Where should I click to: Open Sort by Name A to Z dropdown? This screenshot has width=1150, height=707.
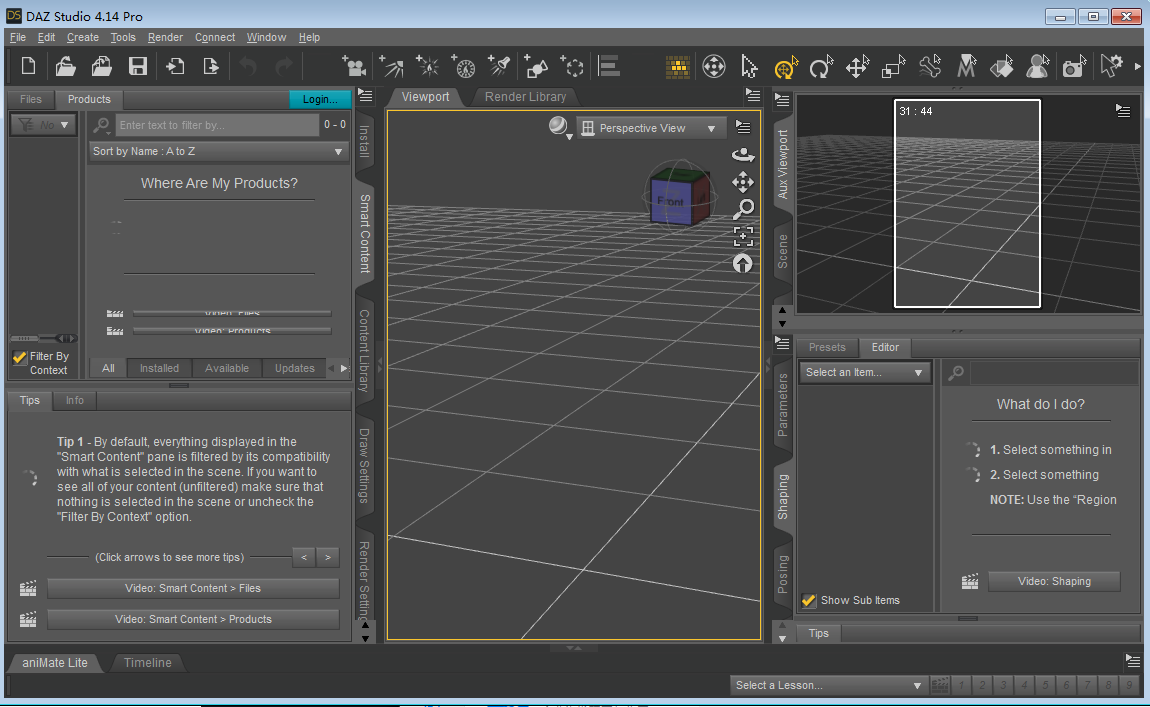tap(218, 151)
